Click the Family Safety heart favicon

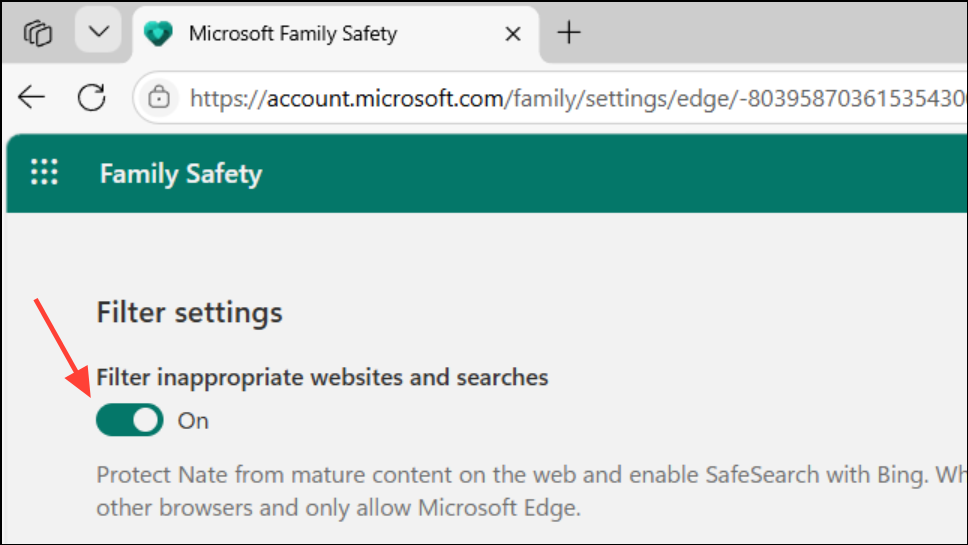pyautogui.click(x=158, y=34)
